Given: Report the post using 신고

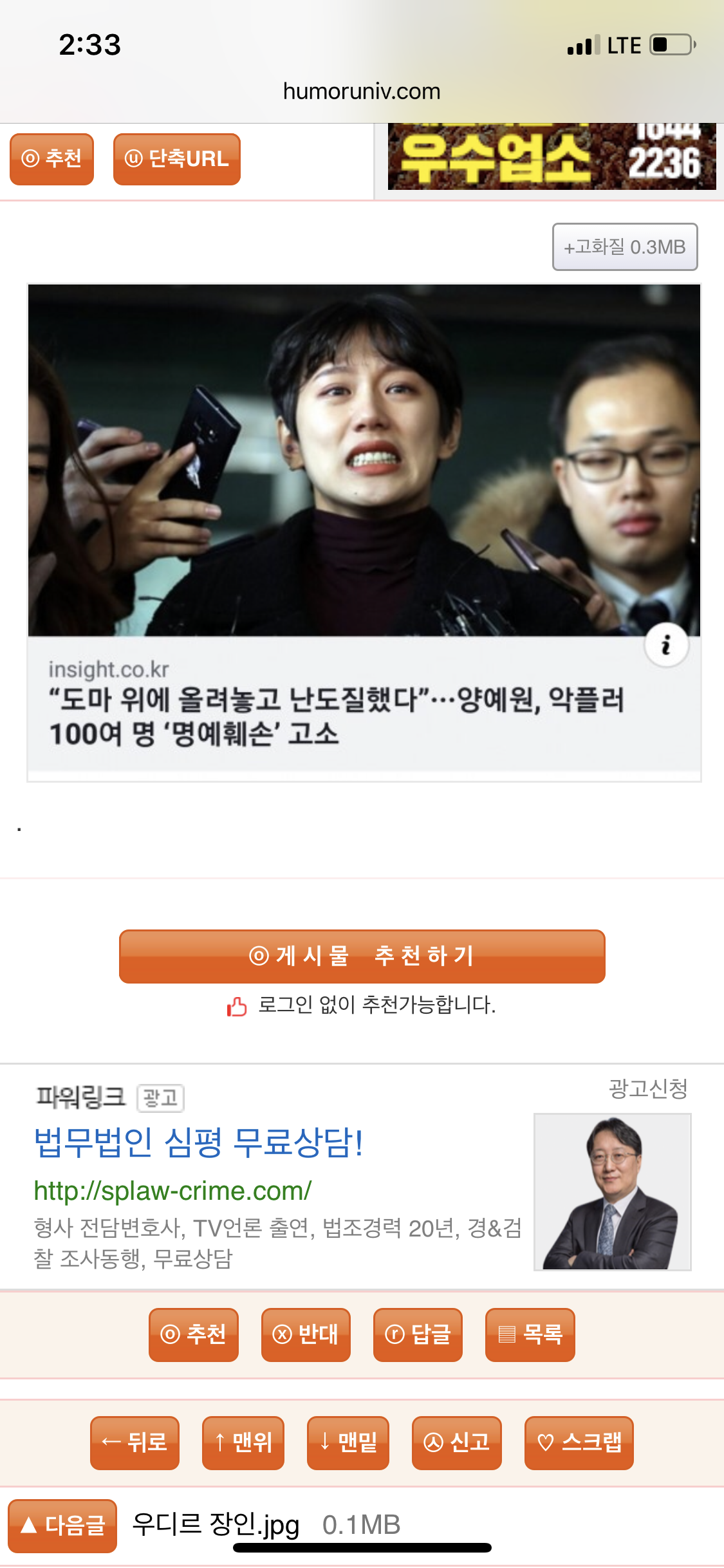Looking at the screenshot, I should click(457, 1442).
